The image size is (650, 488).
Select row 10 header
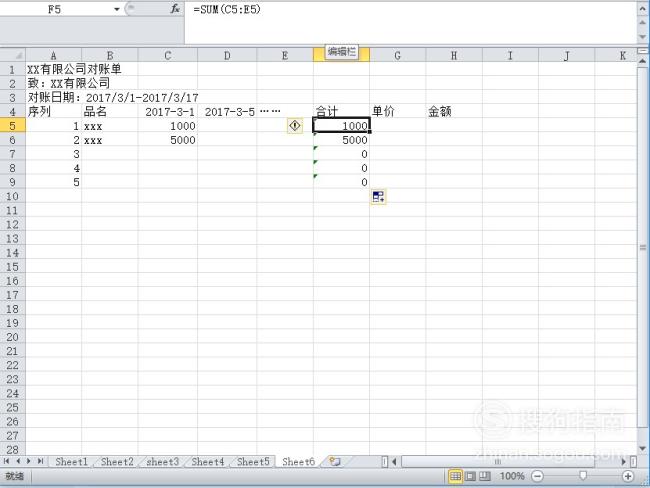tap(12, 196)
